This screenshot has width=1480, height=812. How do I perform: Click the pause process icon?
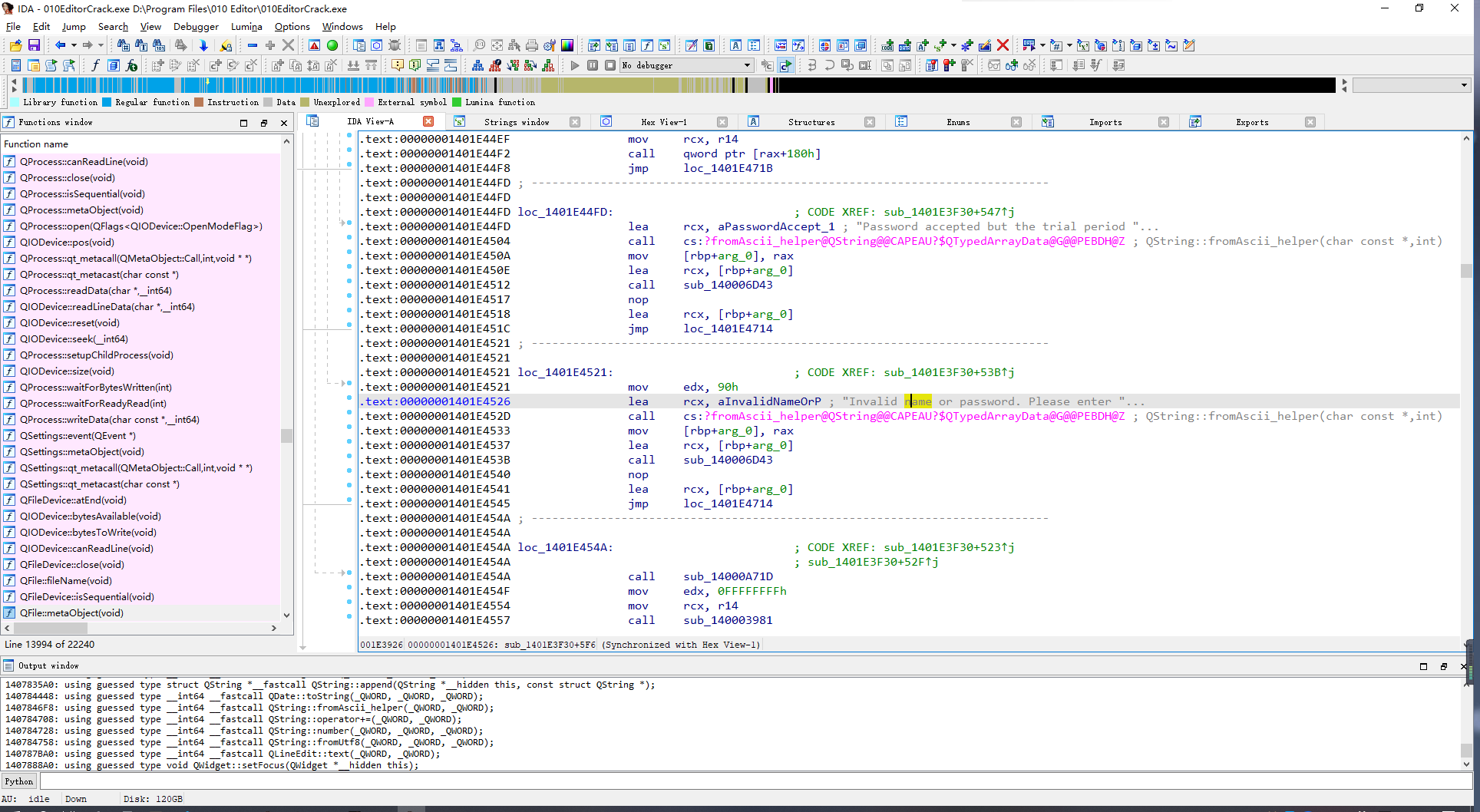click(x=593, y=65)
